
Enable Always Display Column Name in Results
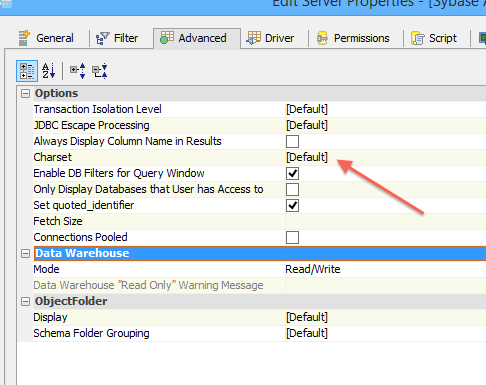pyautogui.click(x=292, y=141)
